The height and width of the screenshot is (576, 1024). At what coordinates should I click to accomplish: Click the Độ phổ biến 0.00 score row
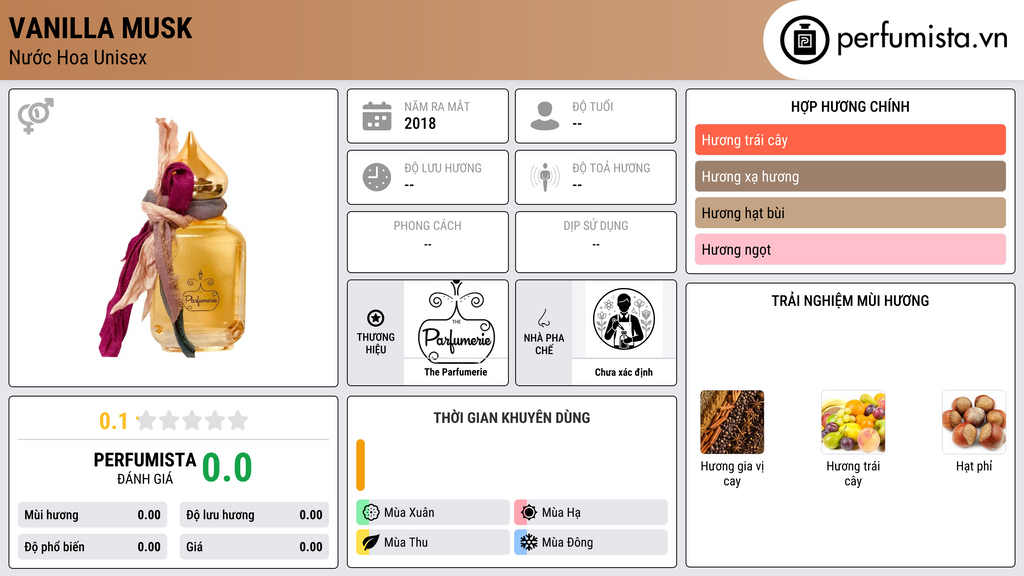92,547
